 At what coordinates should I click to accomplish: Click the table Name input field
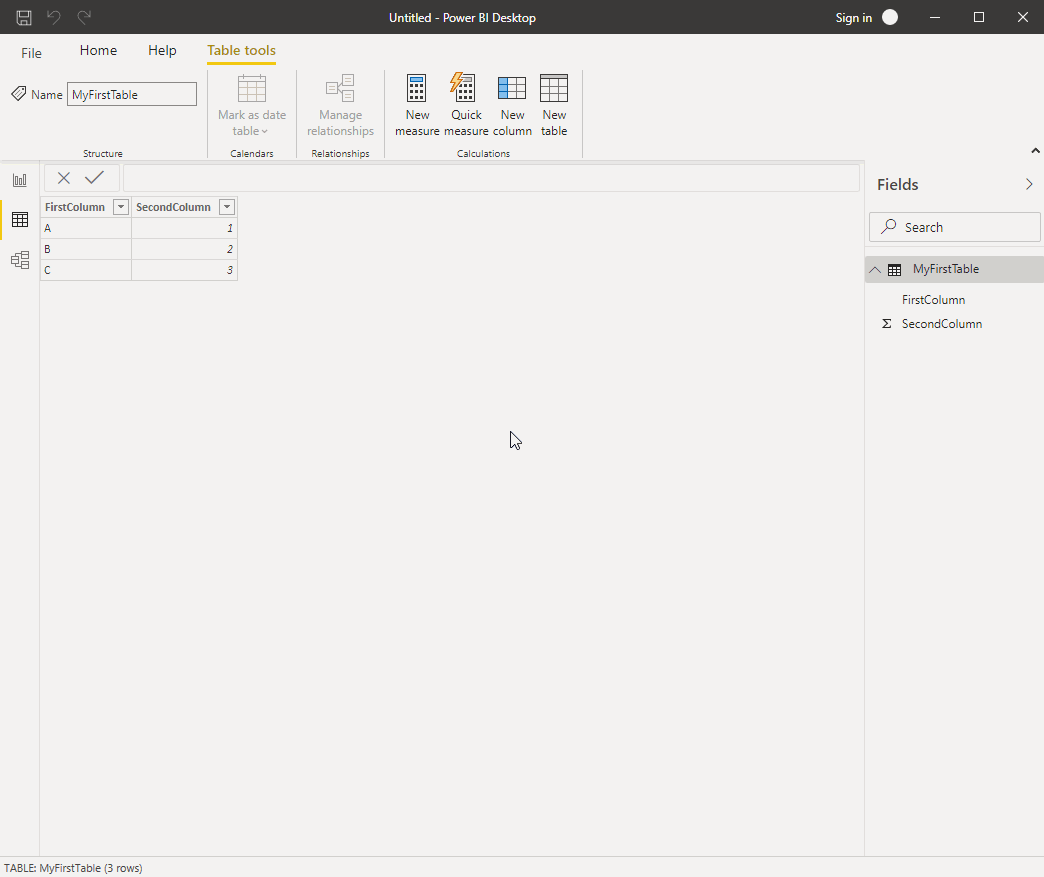[132, 94]
